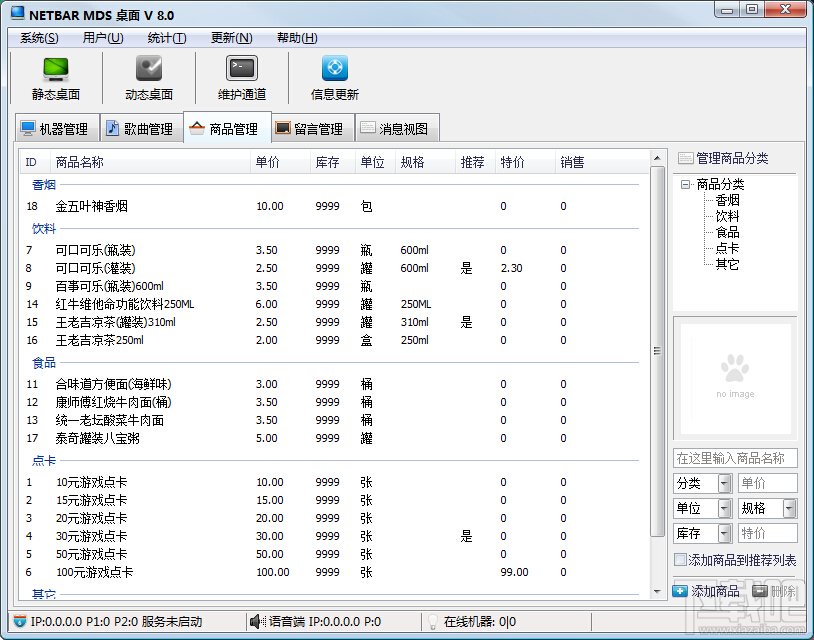Collapse the 商品分类 tree node
814x640 pixels.
pyautogui.click(x=686, y=184)
